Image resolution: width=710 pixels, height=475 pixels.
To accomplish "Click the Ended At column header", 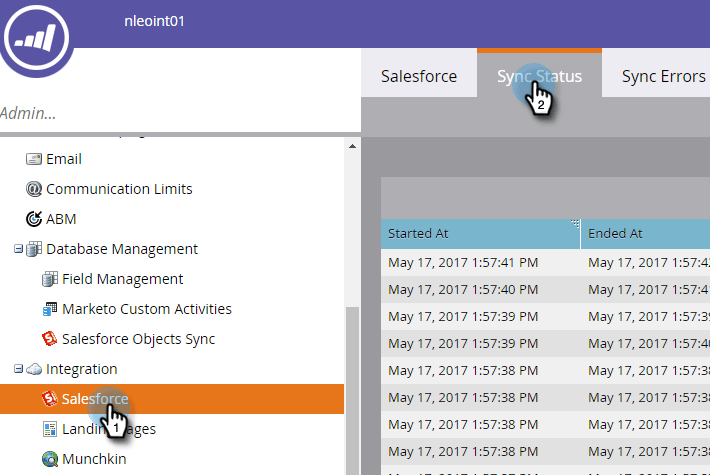I will pos(646,234).
